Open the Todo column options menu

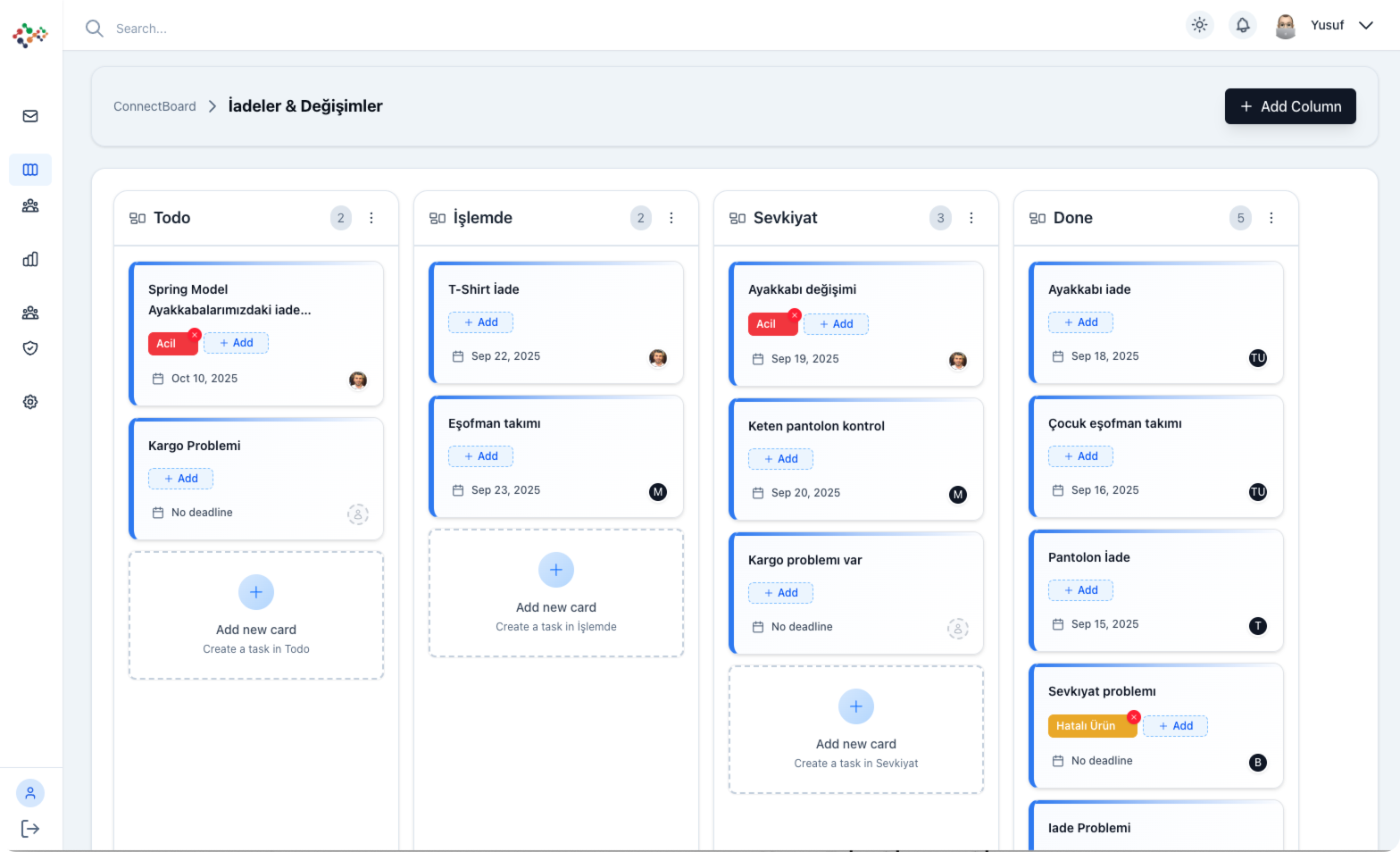[371, 218]
